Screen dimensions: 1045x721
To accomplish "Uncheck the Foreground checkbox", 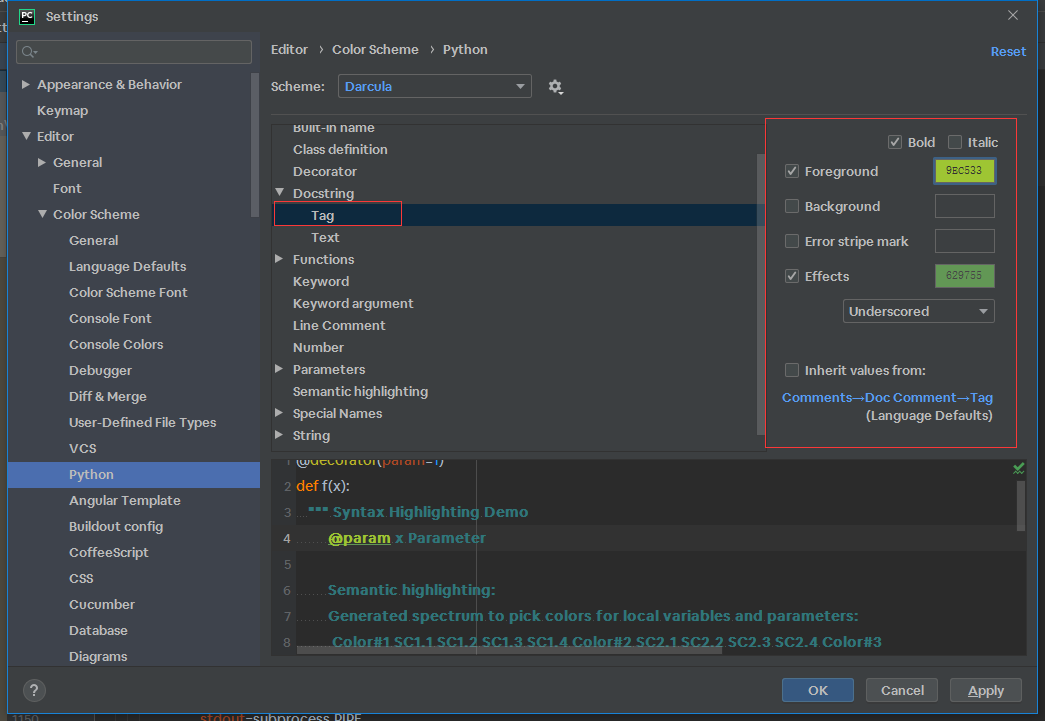I will pyautogui.click(x=792, y=171).
